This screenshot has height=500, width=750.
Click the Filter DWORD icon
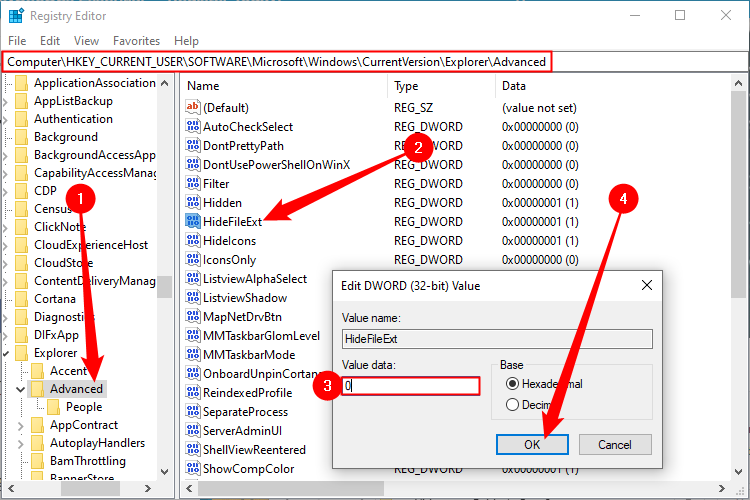tap(194, 183)
